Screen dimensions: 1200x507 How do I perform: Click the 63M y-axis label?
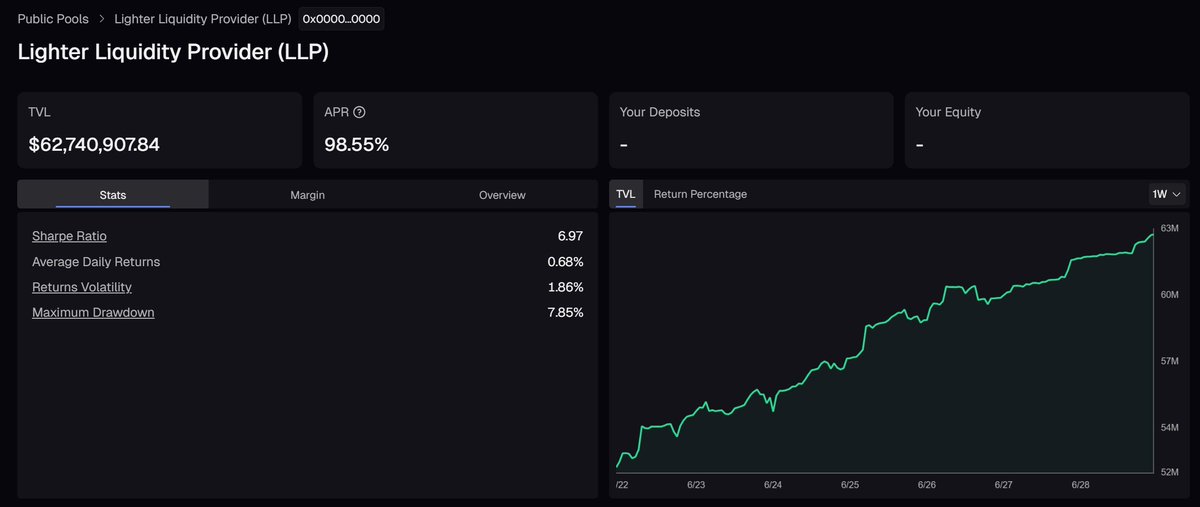point(1170,229)
